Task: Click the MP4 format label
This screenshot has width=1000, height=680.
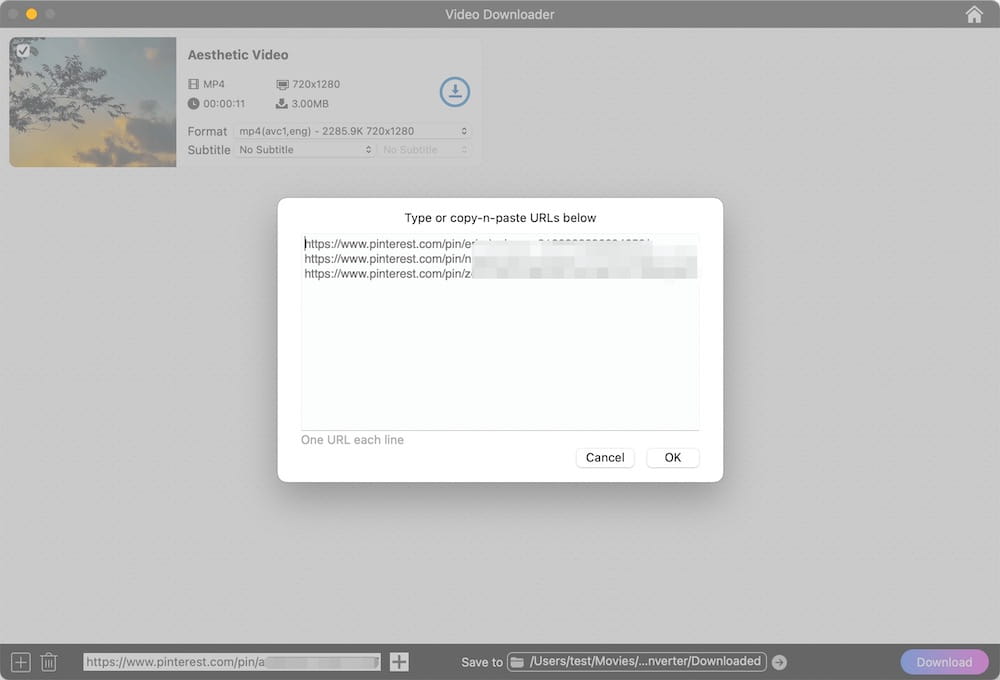Action: (x=214, y=84)
